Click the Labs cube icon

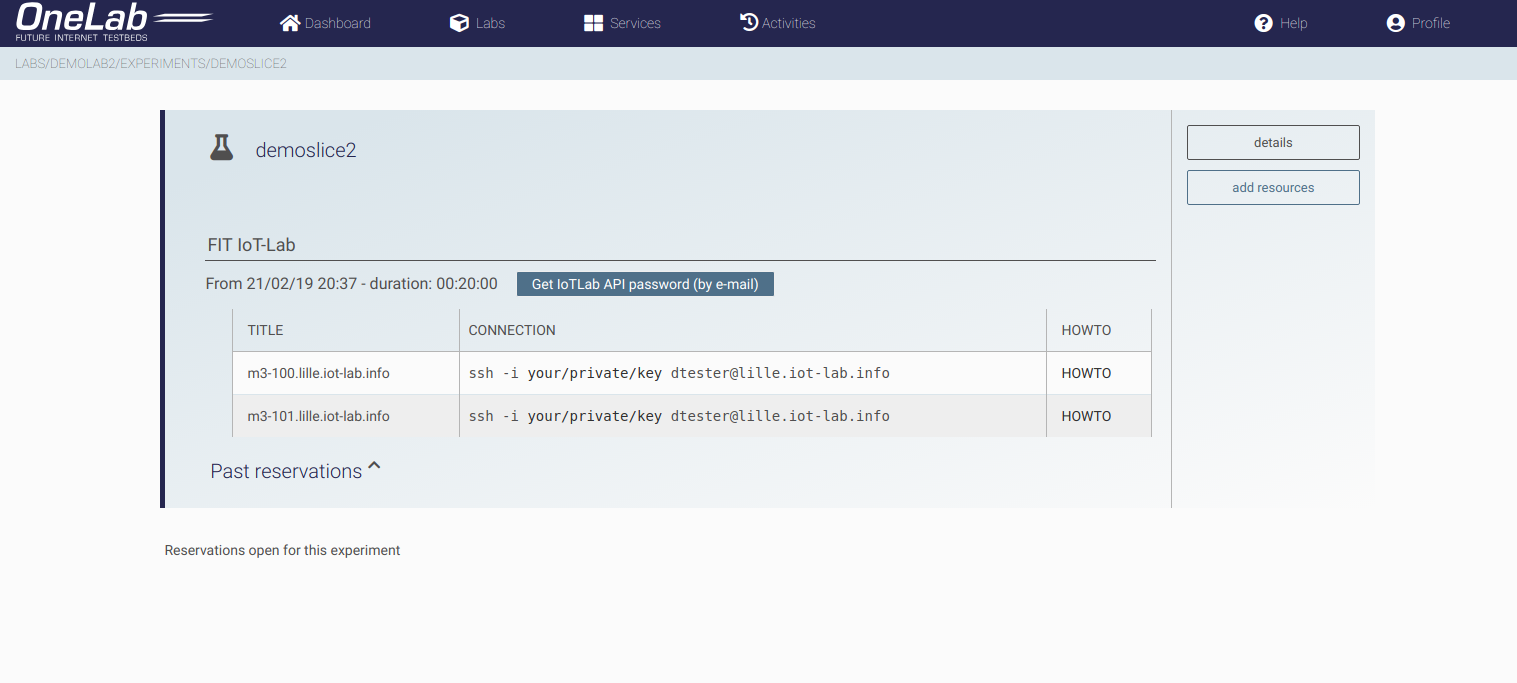click(459, 23)
